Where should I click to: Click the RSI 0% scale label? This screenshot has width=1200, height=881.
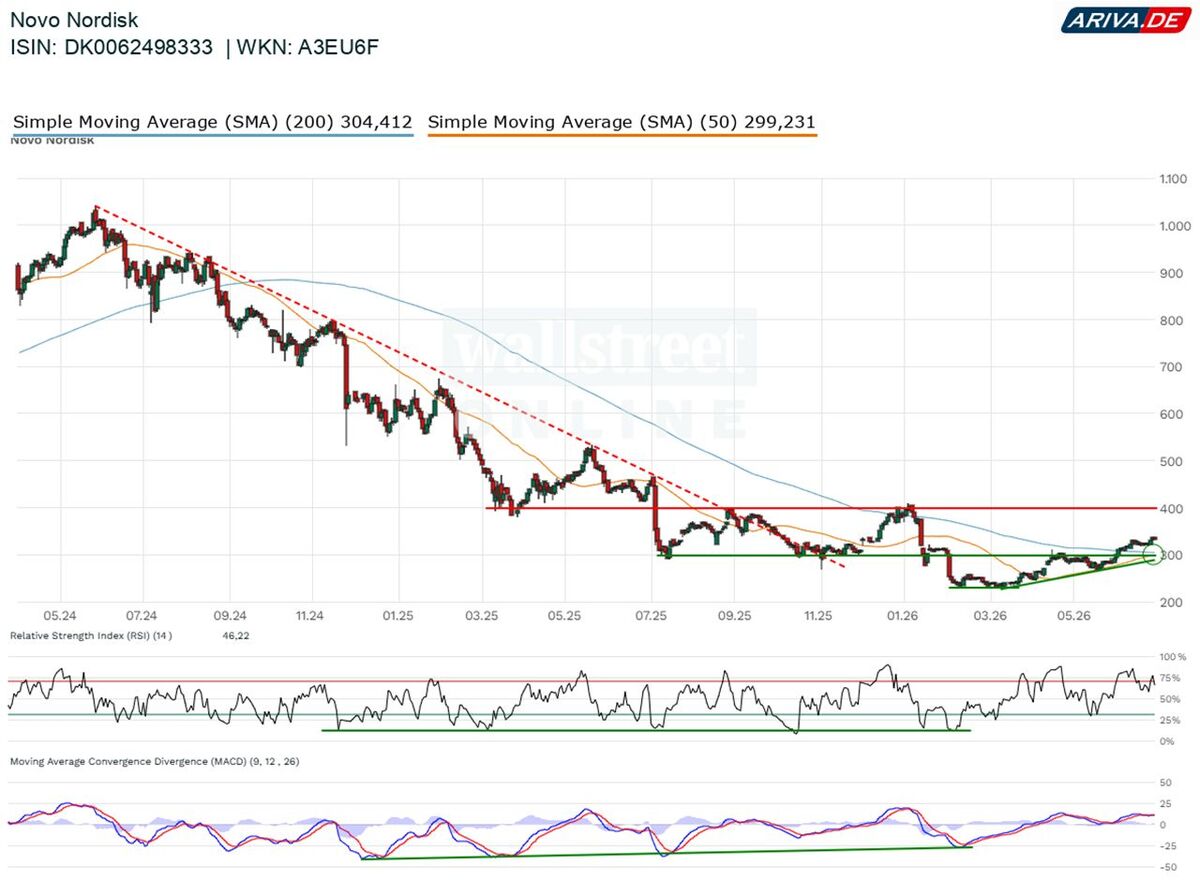pos(1166,741)
